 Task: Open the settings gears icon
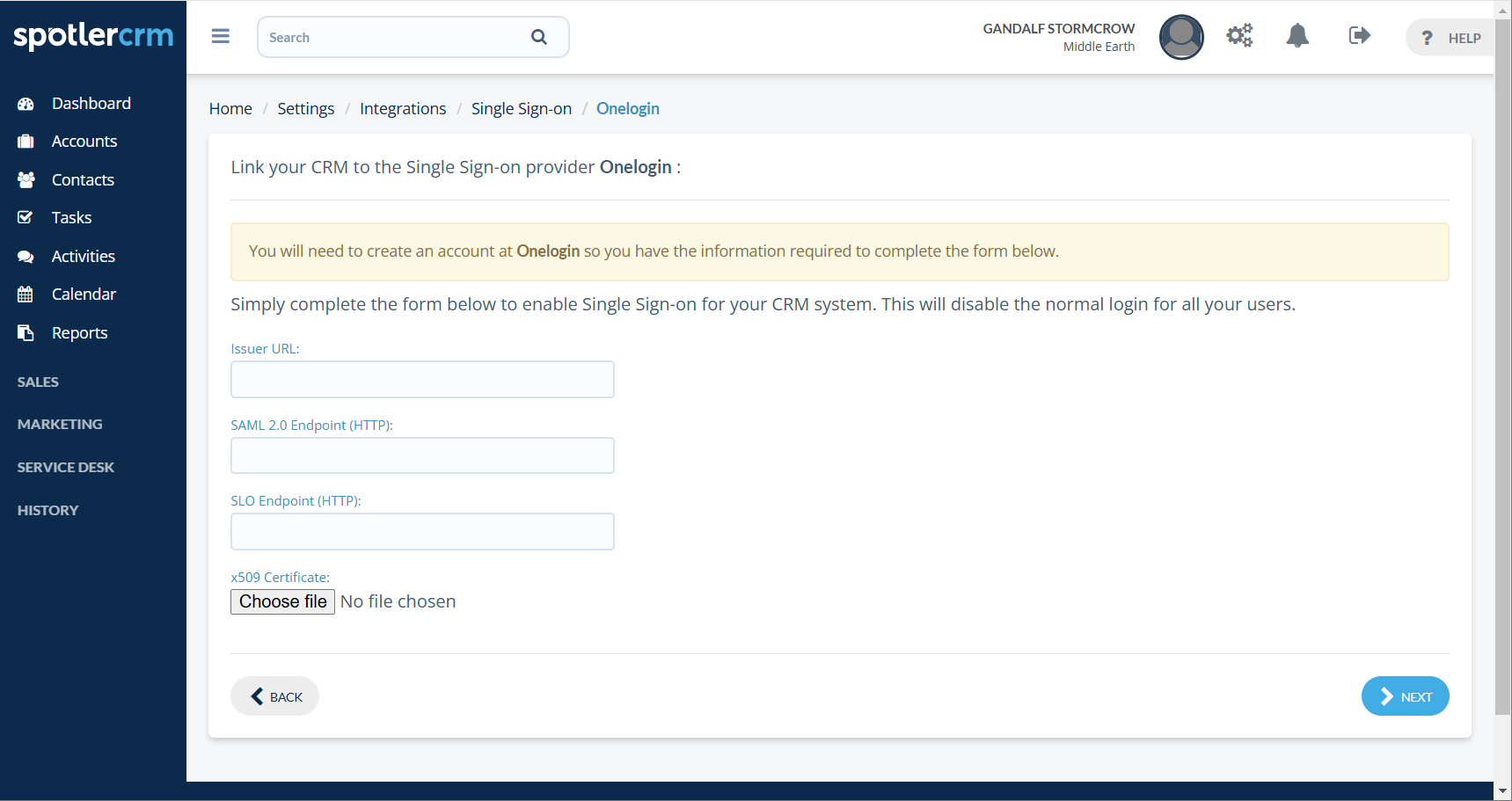pos(1239,36)
